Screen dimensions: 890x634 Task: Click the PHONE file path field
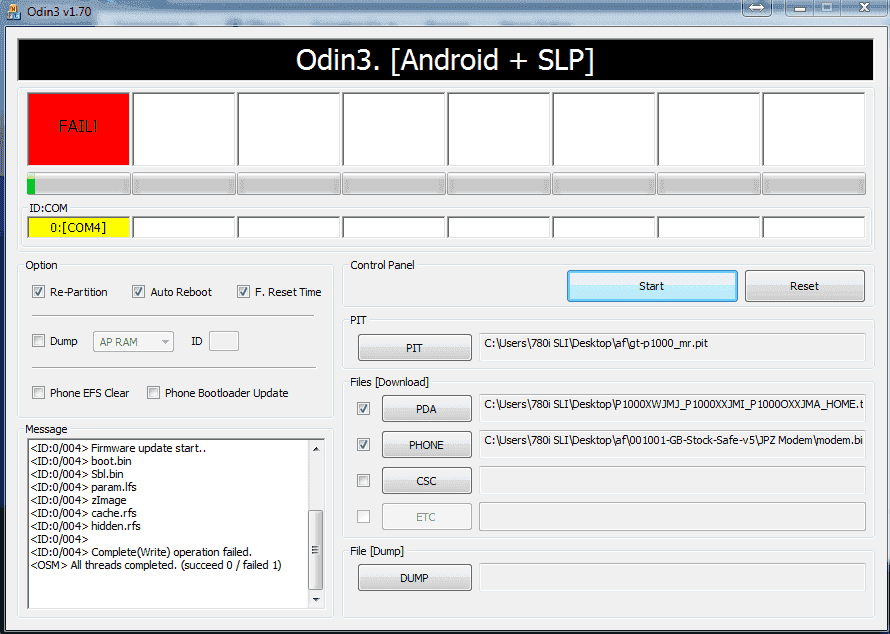[672, 444]
